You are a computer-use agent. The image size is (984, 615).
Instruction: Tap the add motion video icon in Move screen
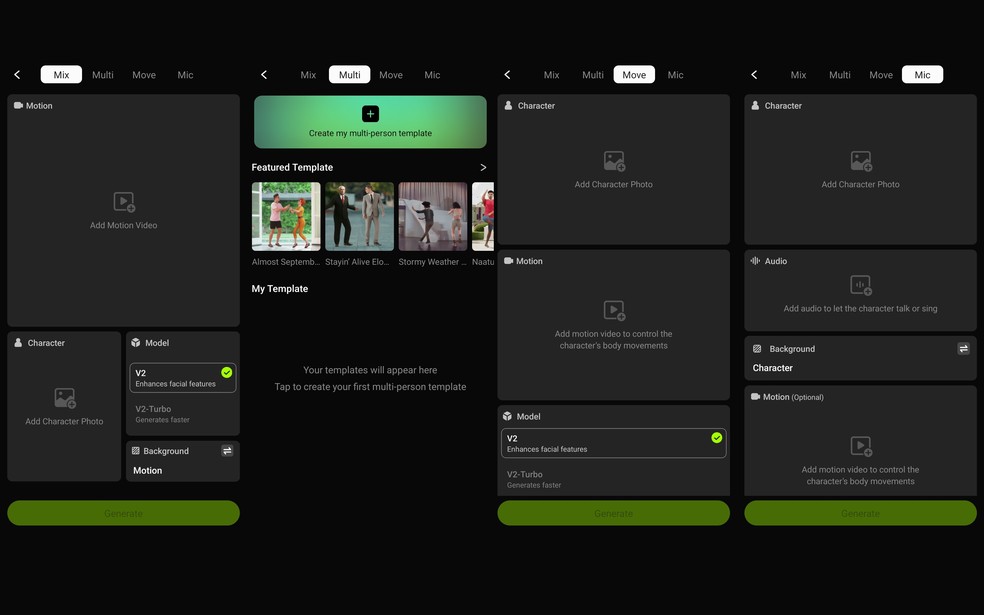pyautogui.click(x=614, y=310)
